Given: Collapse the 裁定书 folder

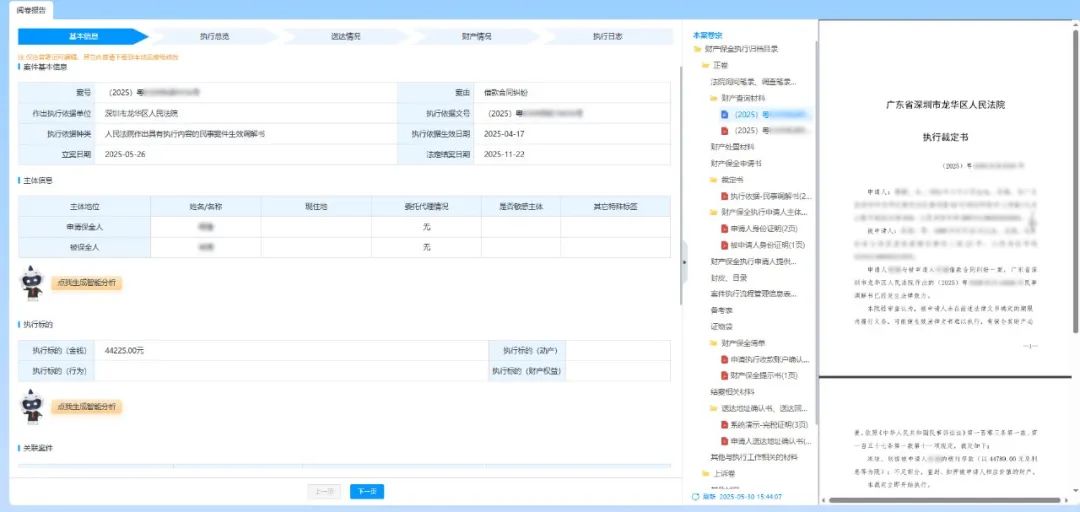Looking at the screenshot, I should coord(714,179).
